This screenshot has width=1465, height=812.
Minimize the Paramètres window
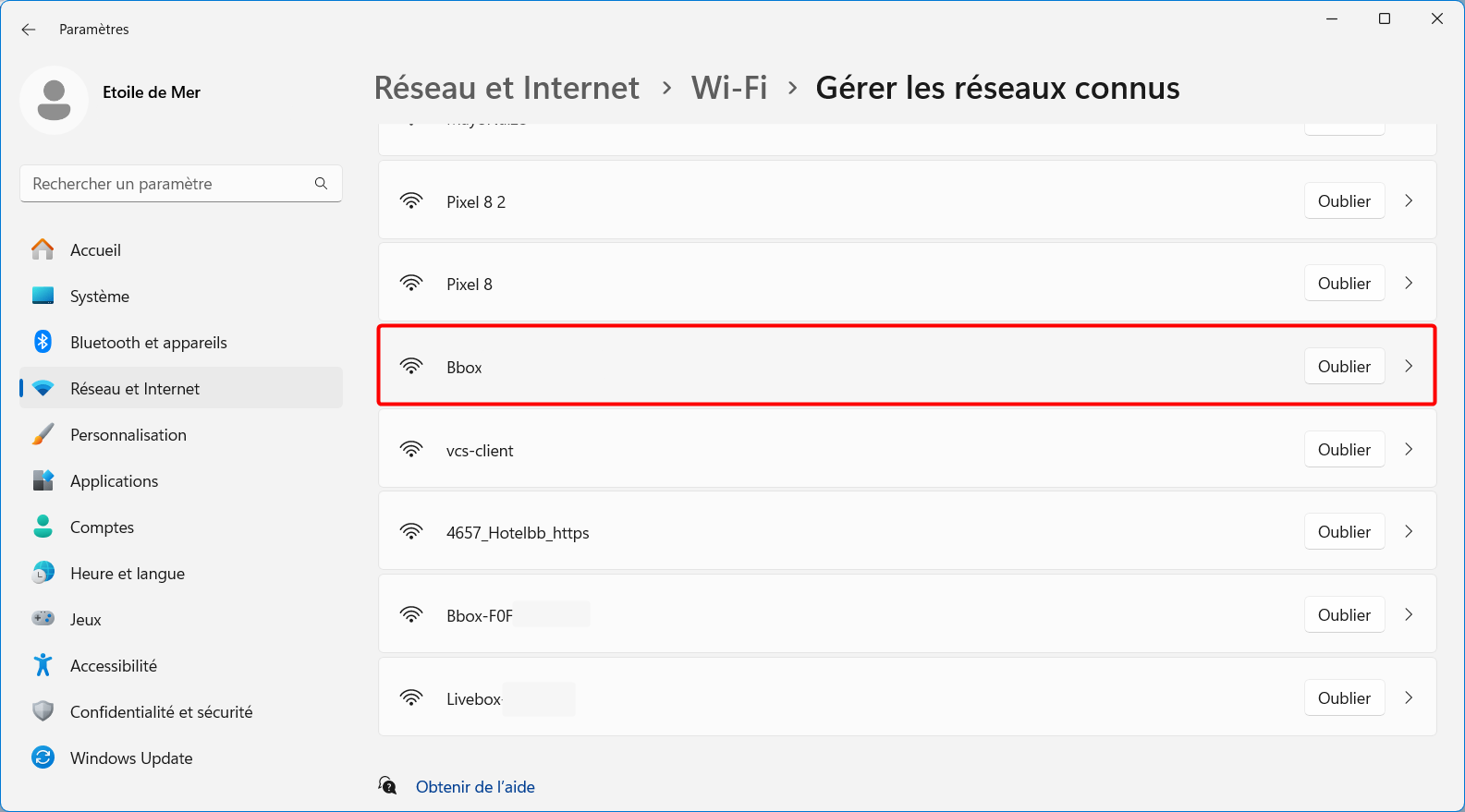(1332, 18)
